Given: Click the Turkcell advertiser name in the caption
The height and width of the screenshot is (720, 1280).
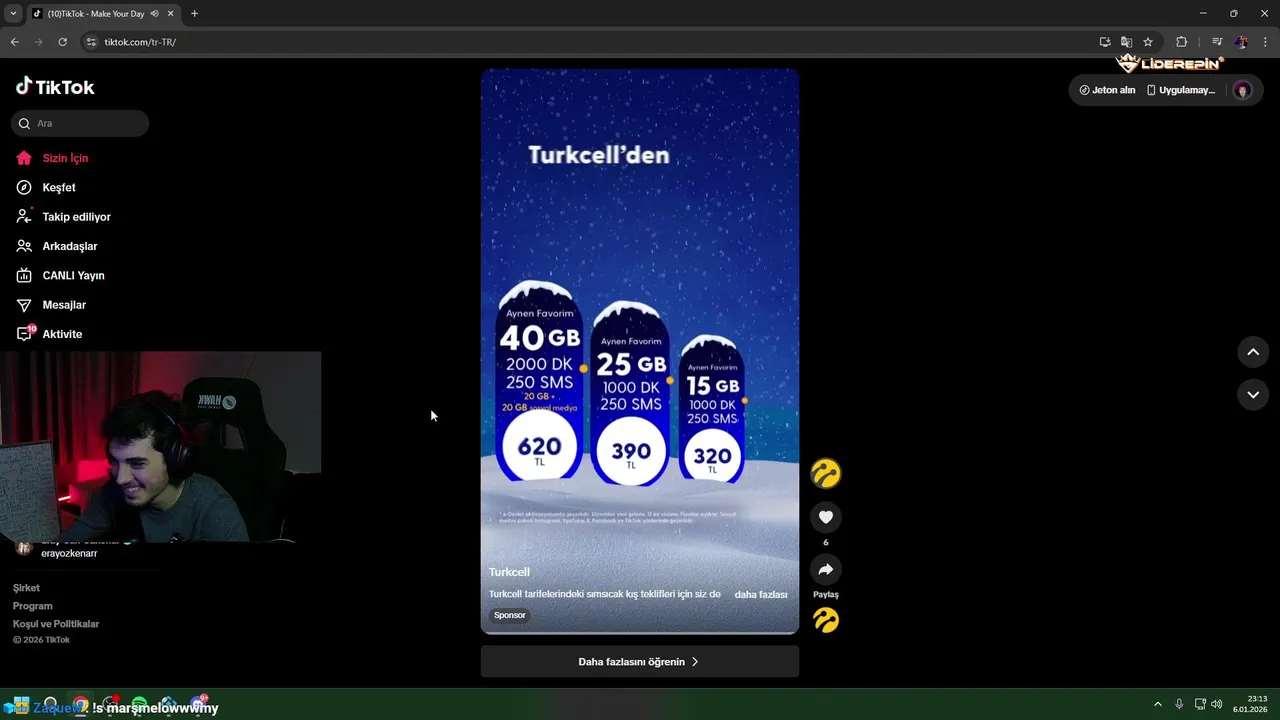Looking at the screenshot, I should (x=509, y=572).
